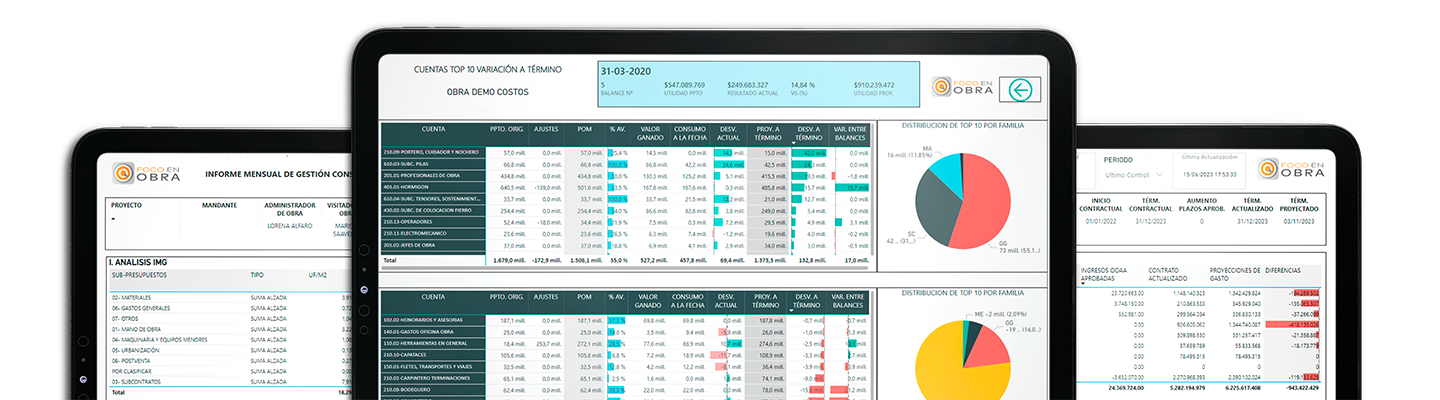This screenshot has width=1440, height=400.
Task: Click the 14,84 % VG value
Action: pyautogui.click(x=803, y=85)
